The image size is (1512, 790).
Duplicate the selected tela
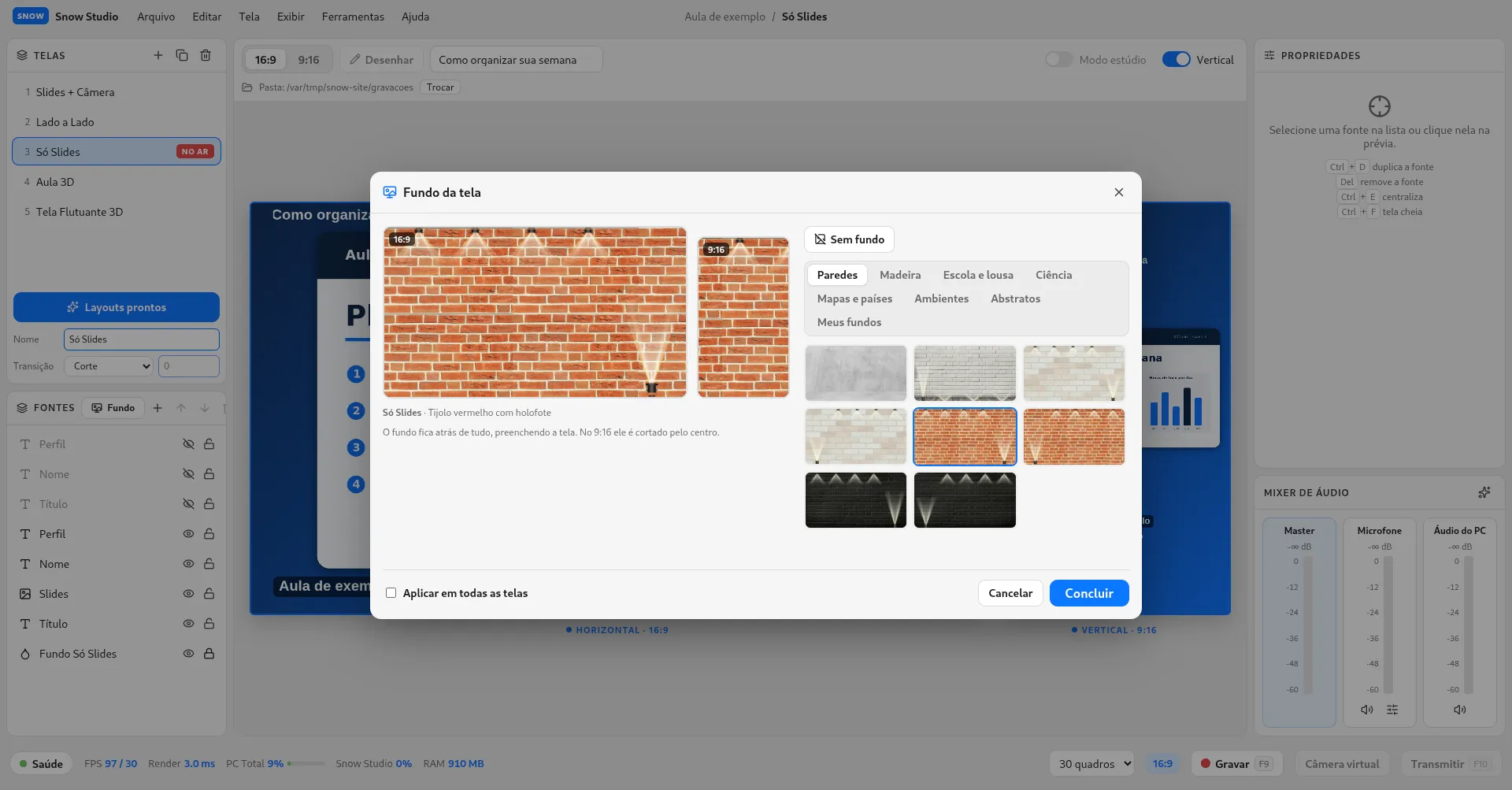pos(182,55)
